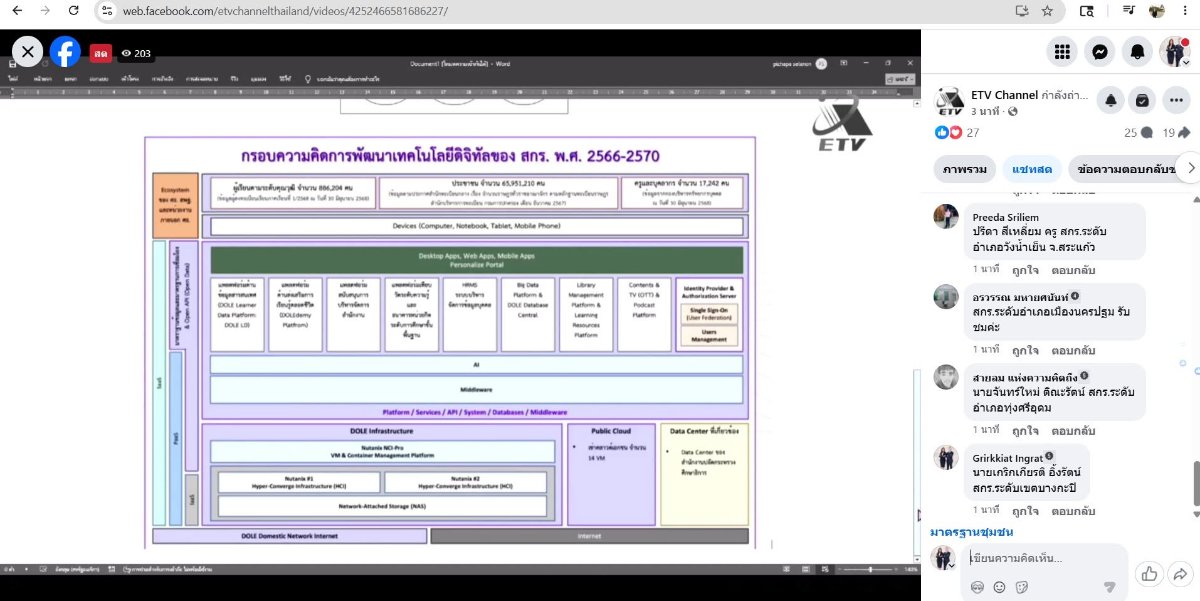Open install/cast icon in address bar
The image size is (1200, 601).
coord(1021,11)
